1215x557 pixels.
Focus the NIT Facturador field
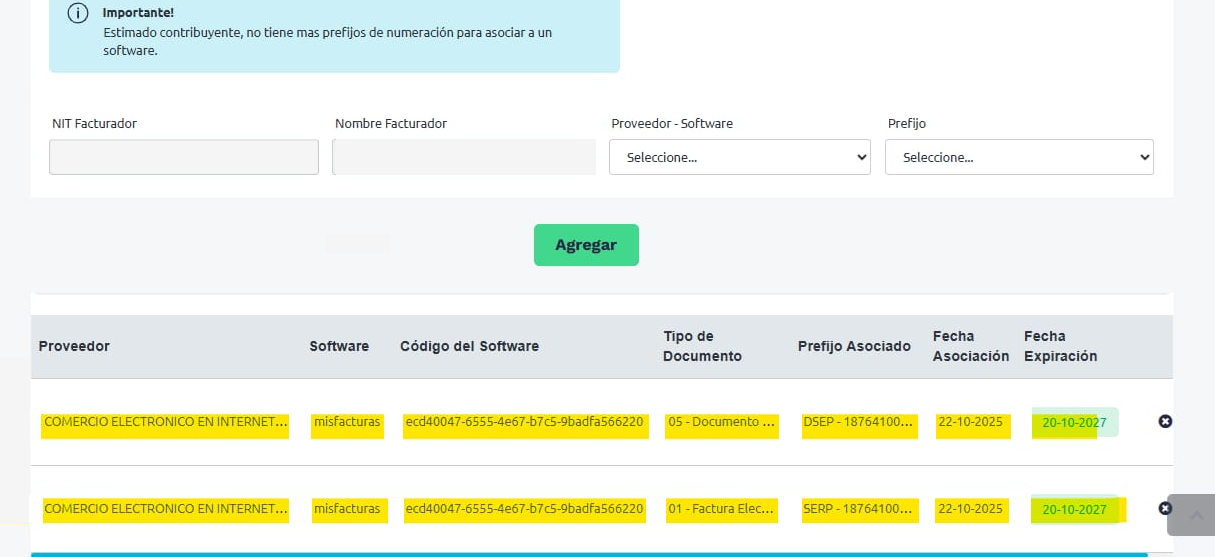tap(184, 157)
